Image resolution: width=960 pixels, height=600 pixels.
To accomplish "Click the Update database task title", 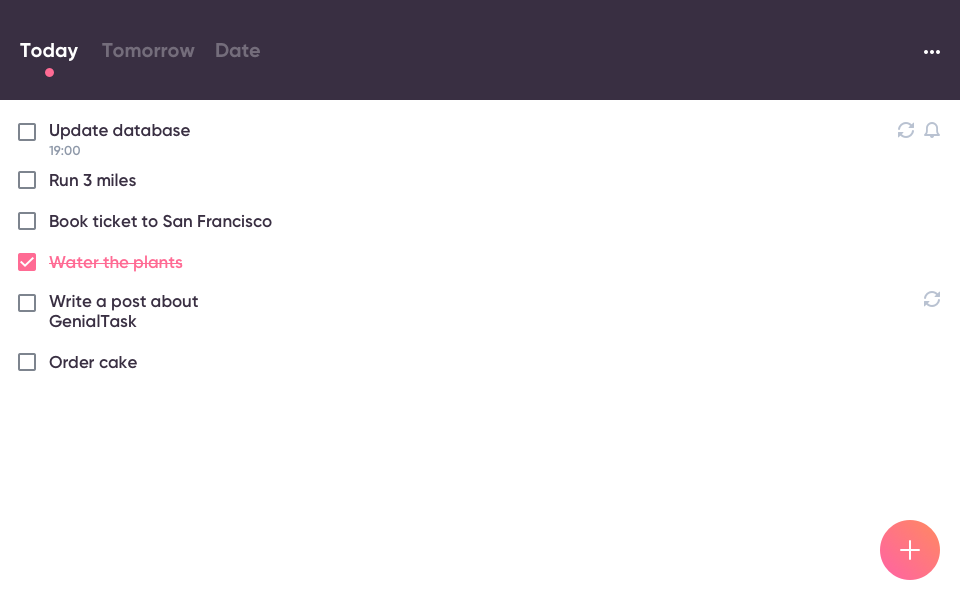I will (119, 130).
